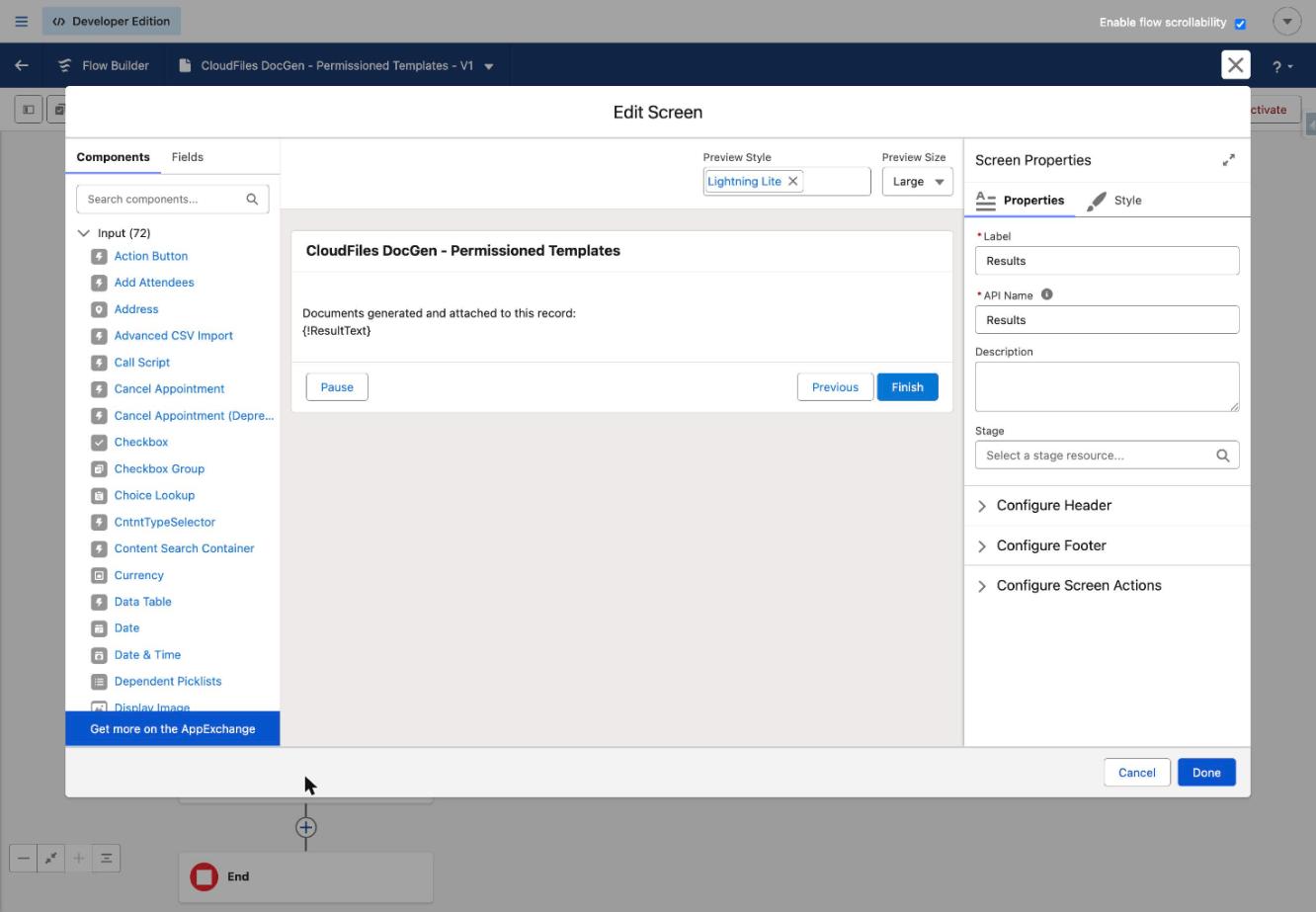The image size is (1316, 912).
Task: Click the Finish button in preview
Action: pyautogui.click(x=907, y=387)
